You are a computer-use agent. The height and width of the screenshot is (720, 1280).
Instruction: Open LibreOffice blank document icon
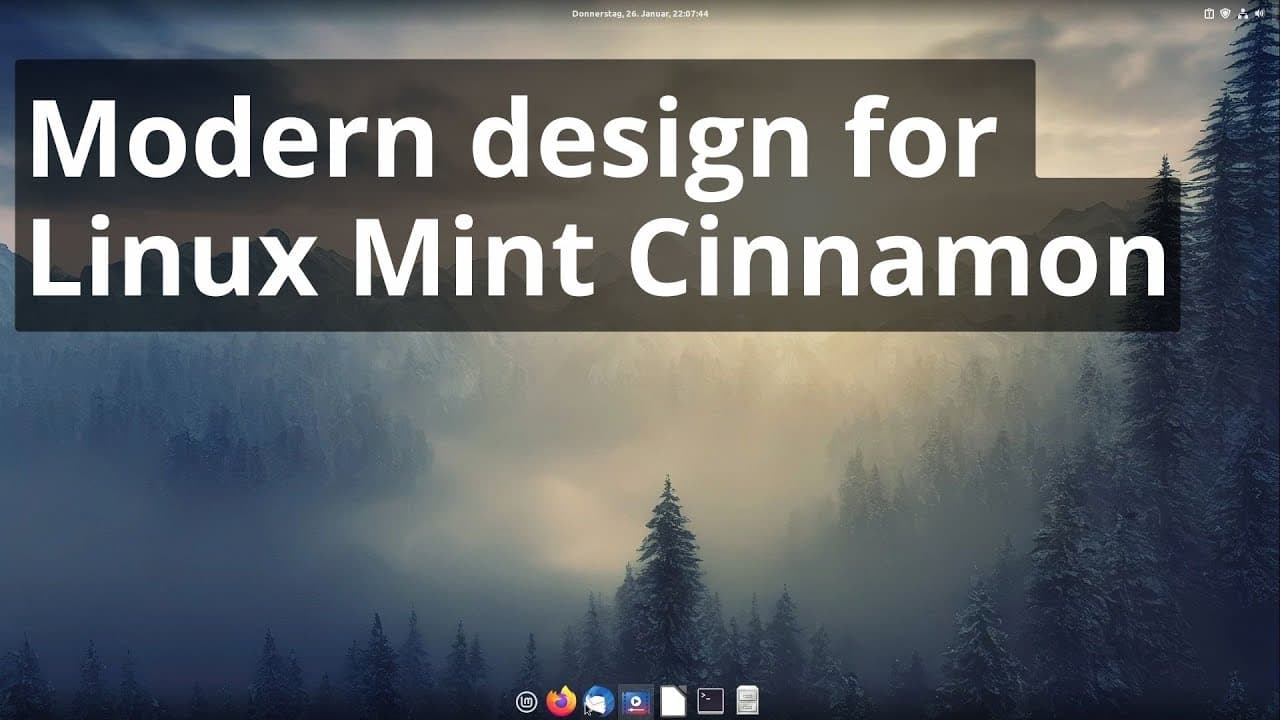click(x=673, y=701)
